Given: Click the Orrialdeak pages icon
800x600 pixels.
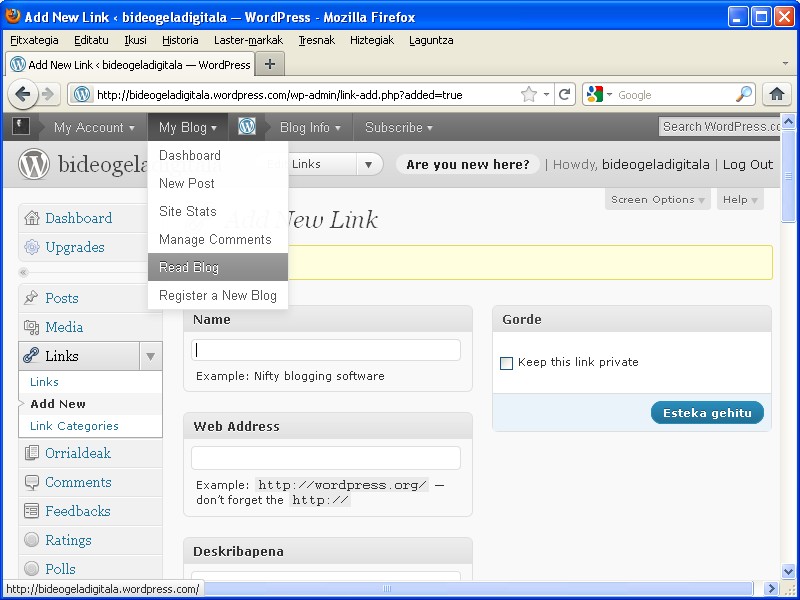Looking at the screenshot, I should point(32,453).
